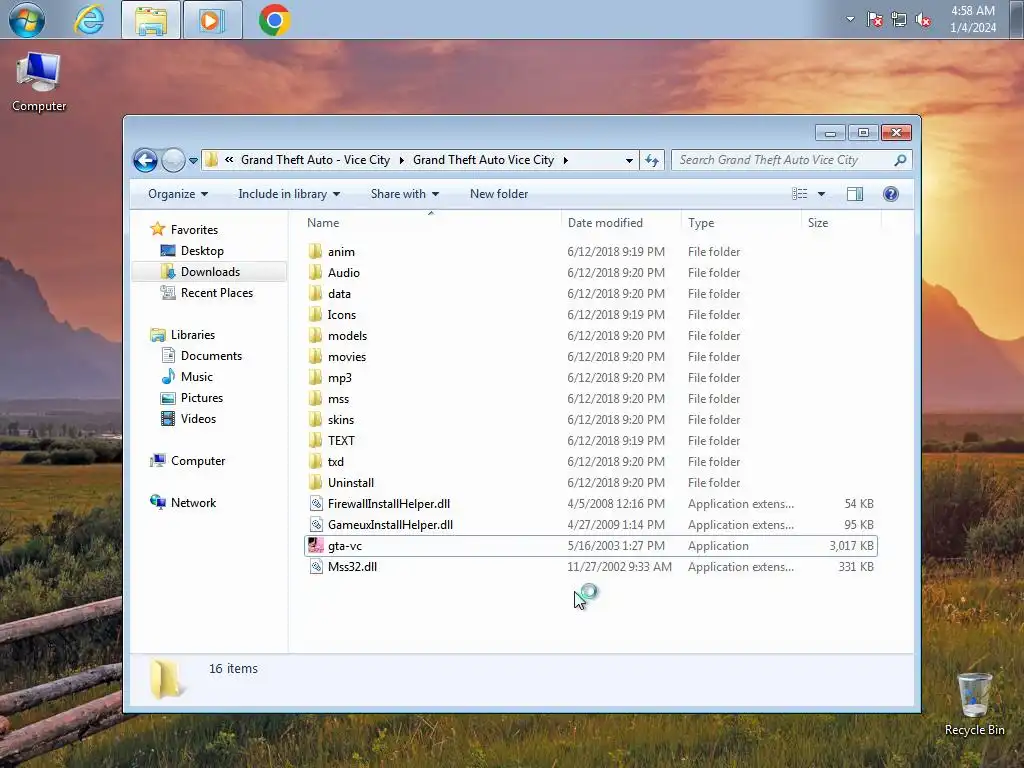Click the Mss32.dll file icon
1024x768 pixels.
pos(315,566)
